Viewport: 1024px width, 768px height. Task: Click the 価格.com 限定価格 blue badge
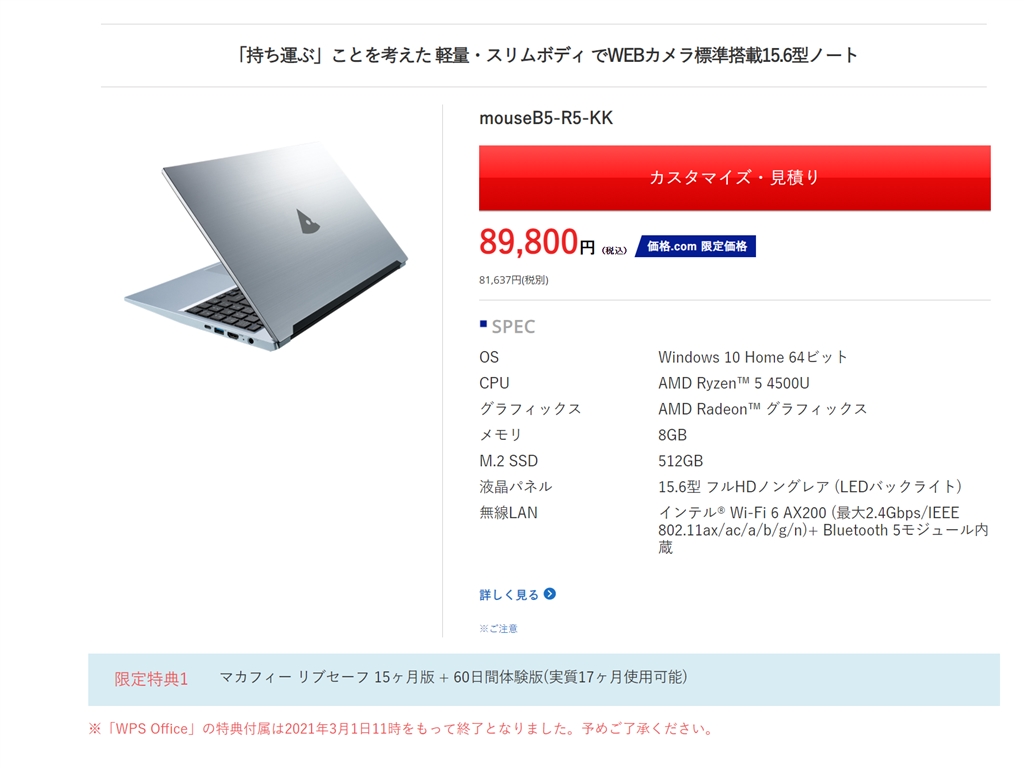pyautogui.click(x=696, y=246)
